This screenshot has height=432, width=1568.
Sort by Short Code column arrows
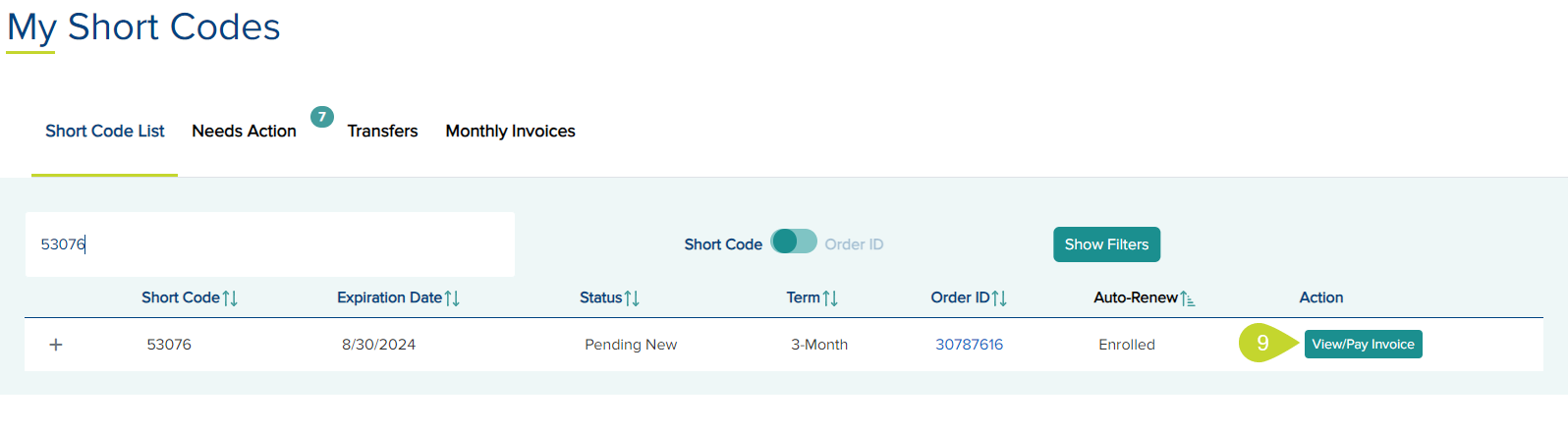point(230,298)
